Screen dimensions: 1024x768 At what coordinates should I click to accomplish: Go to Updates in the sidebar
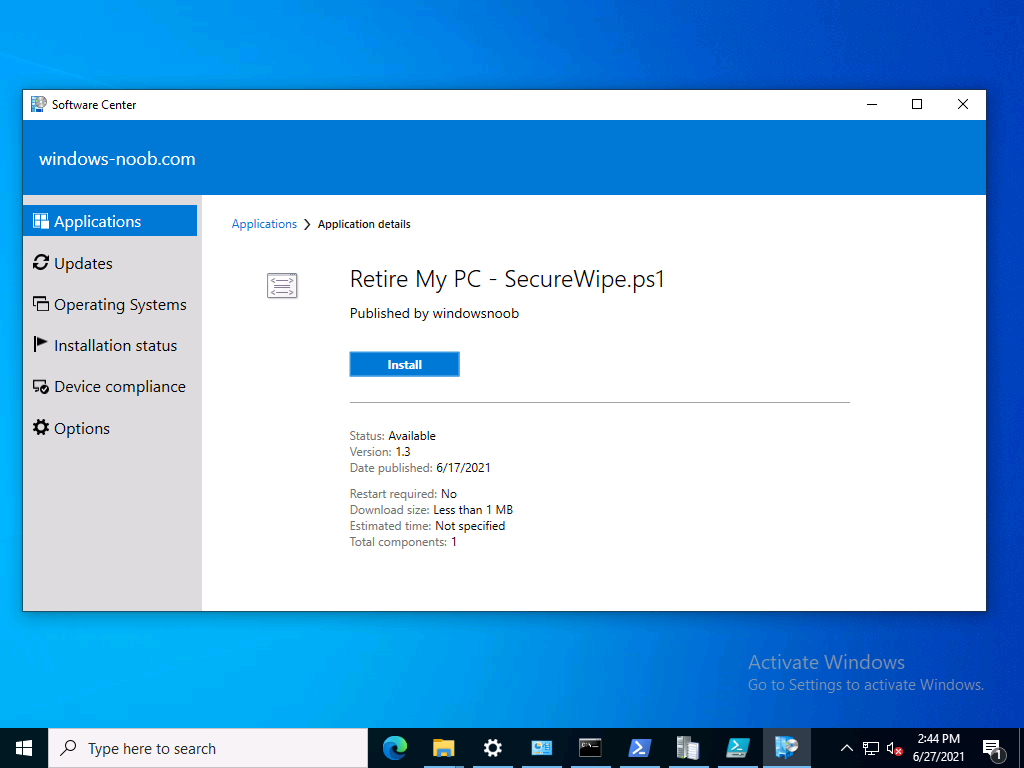pyautogui.click(x=72, y=263)
